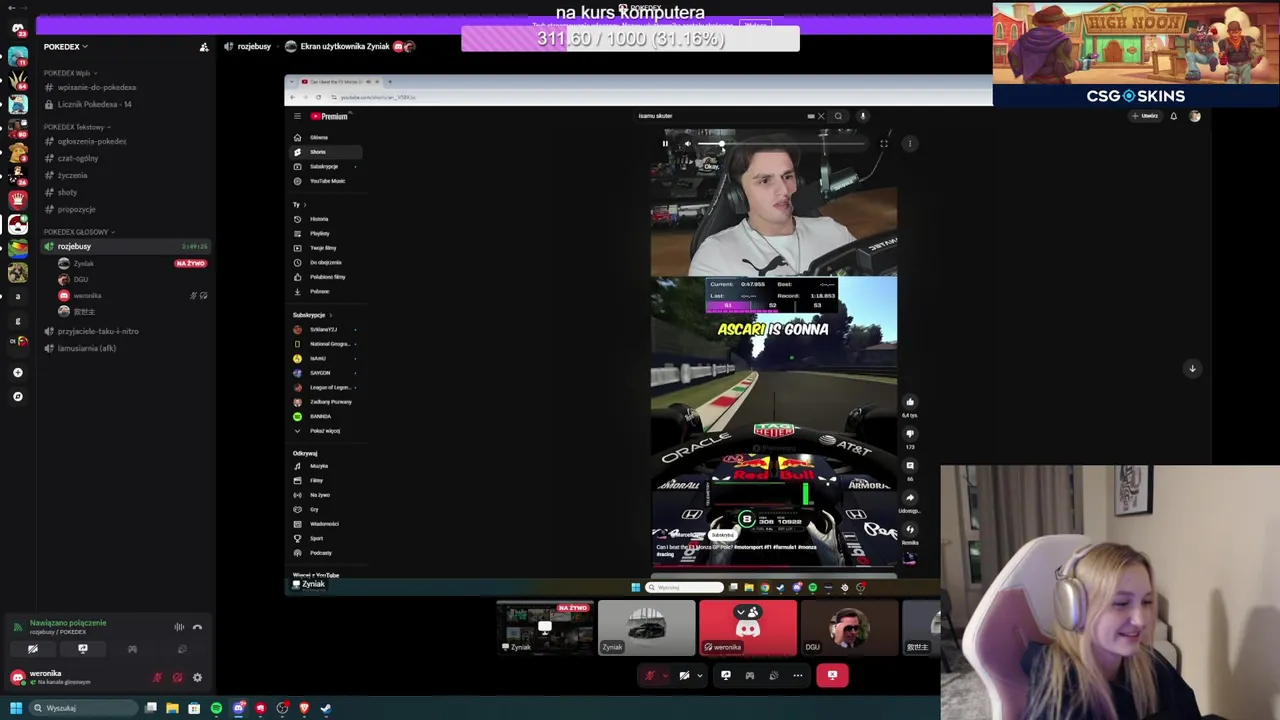1280x720 pixels.
Task: Toggle camera in the voice connection panel
Action: click(x=33, y=649)
